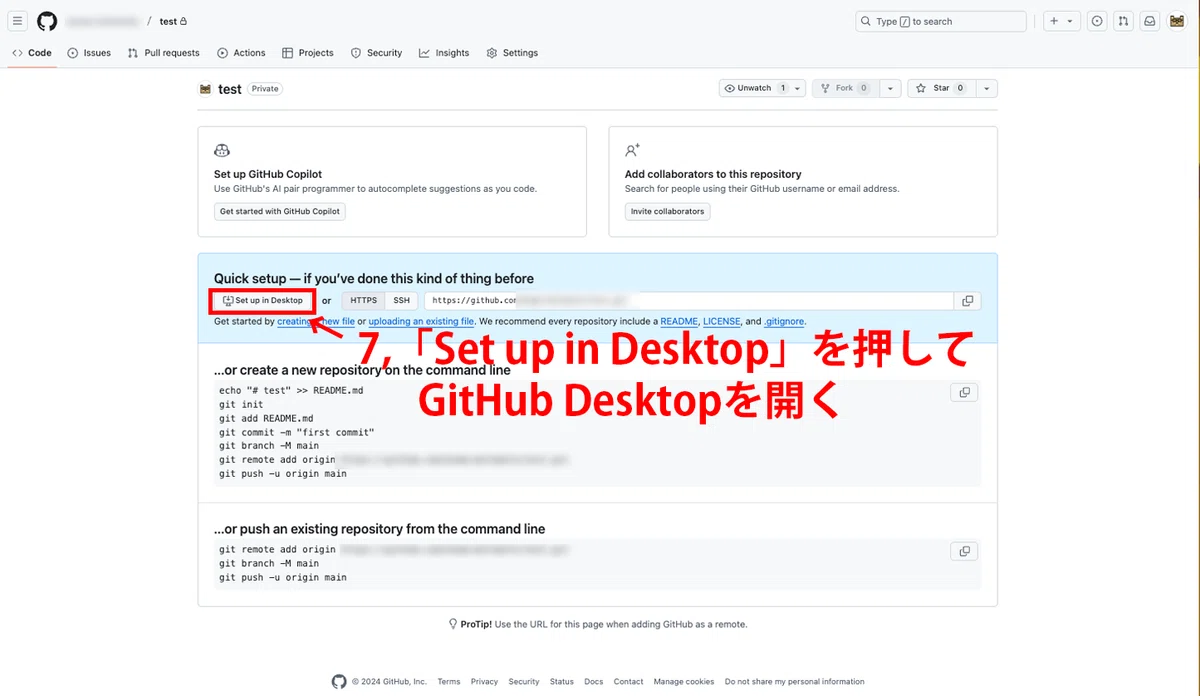Image resolution: width=1200 pixels, height=696 pixels.
Task: Click the search field in the header
Action: (x=941, y=21)
